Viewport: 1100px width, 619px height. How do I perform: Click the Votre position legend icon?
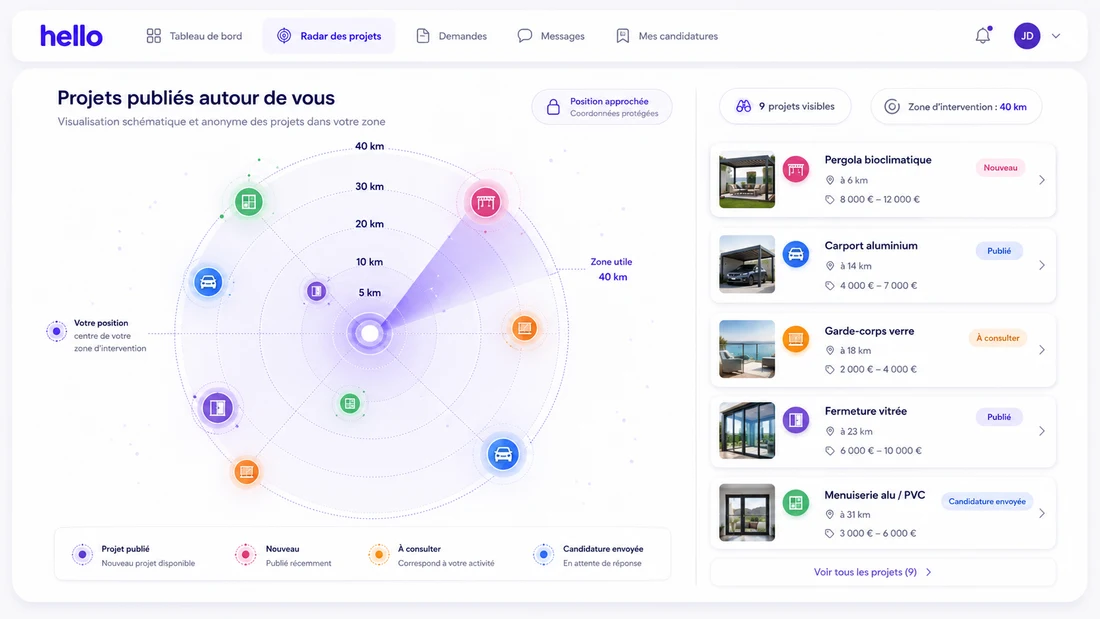pos(57,331)
